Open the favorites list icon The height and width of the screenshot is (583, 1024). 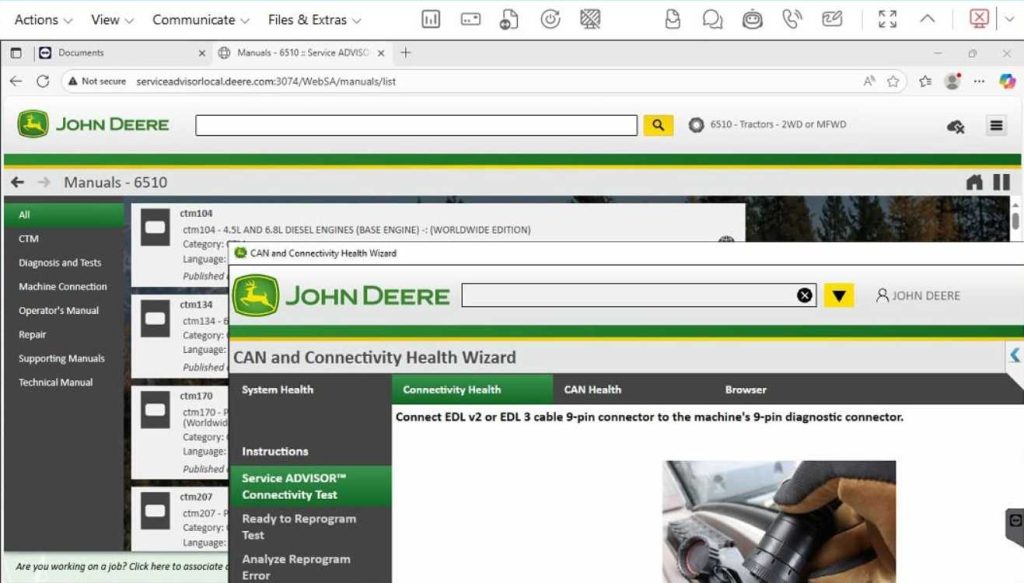point(925,82)
